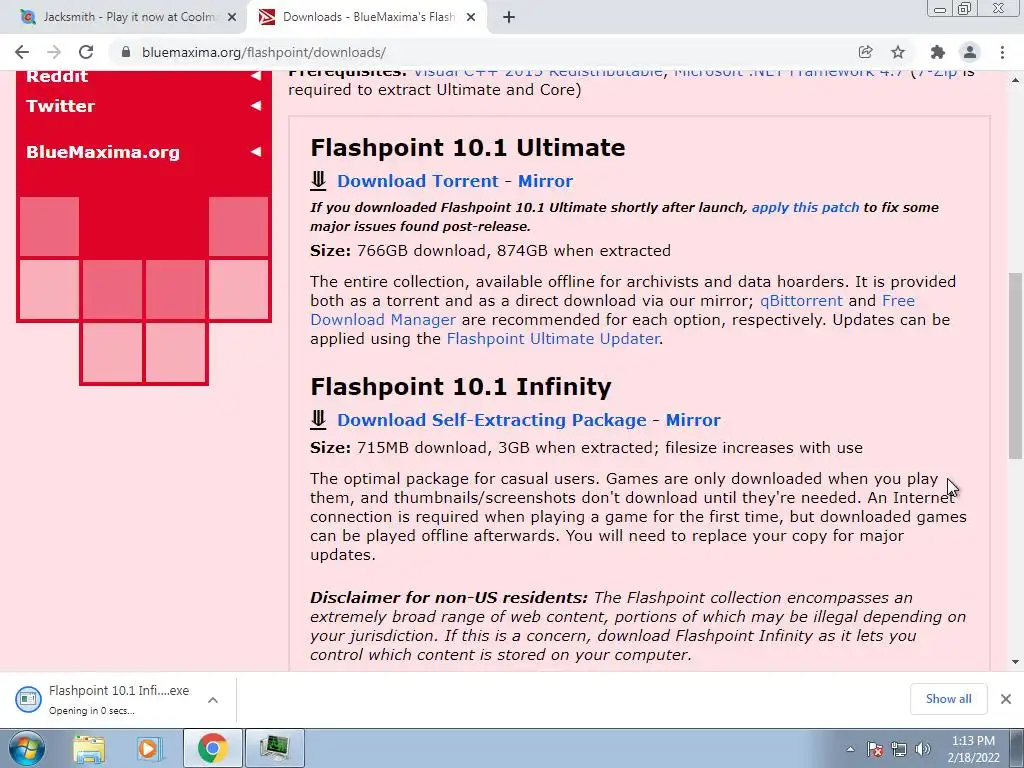
Task: Close the Downloads Flashpoint tab
Action: (471, 17)
